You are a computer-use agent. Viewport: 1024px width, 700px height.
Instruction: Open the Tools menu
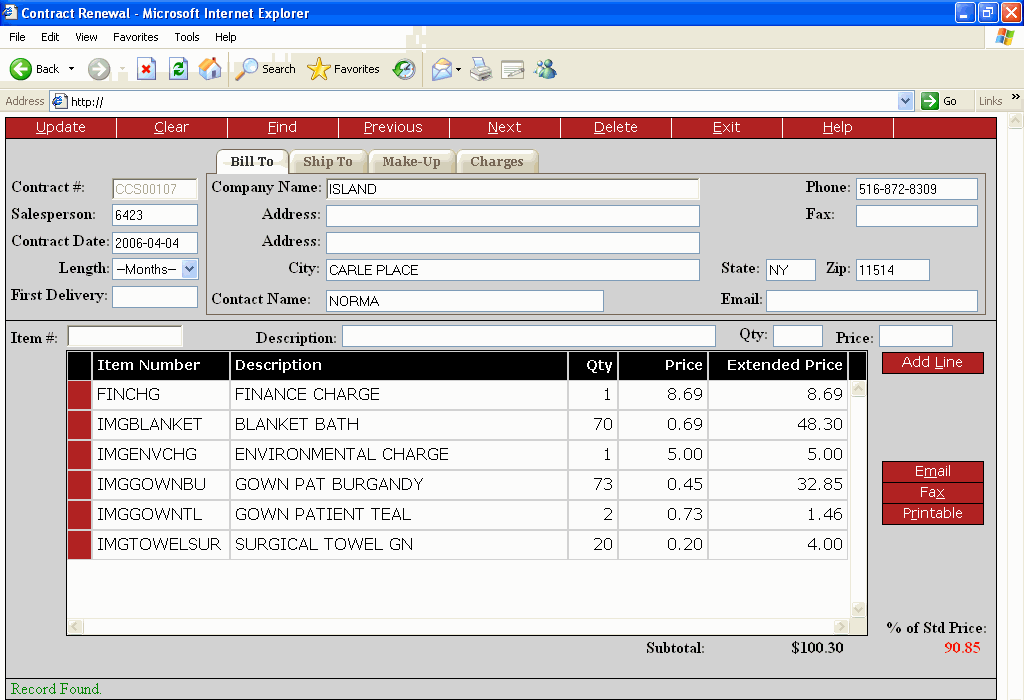point(187,37)
